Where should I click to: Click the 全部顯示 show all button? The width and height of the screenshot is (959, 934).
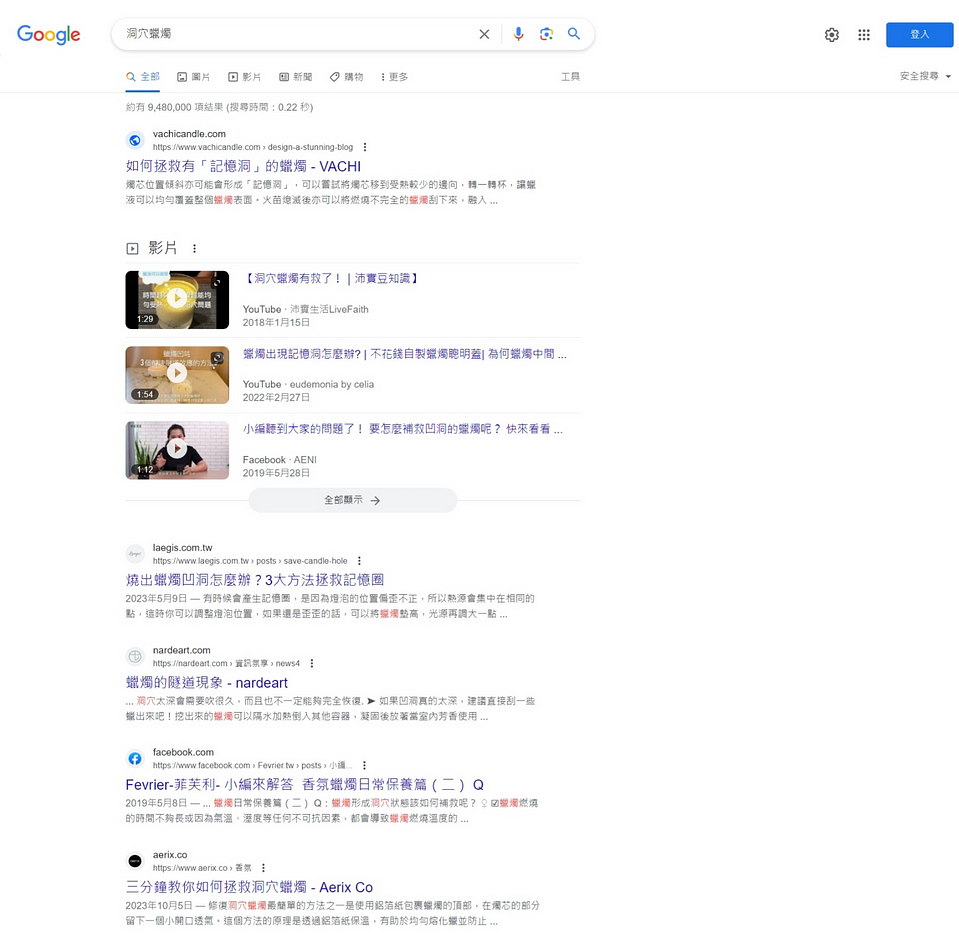point(352,500)
